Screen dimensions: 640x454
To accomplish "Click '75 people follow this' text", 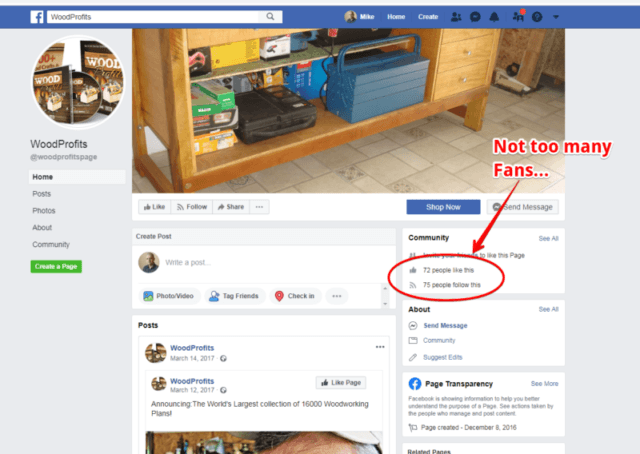I will click(451, 285).
